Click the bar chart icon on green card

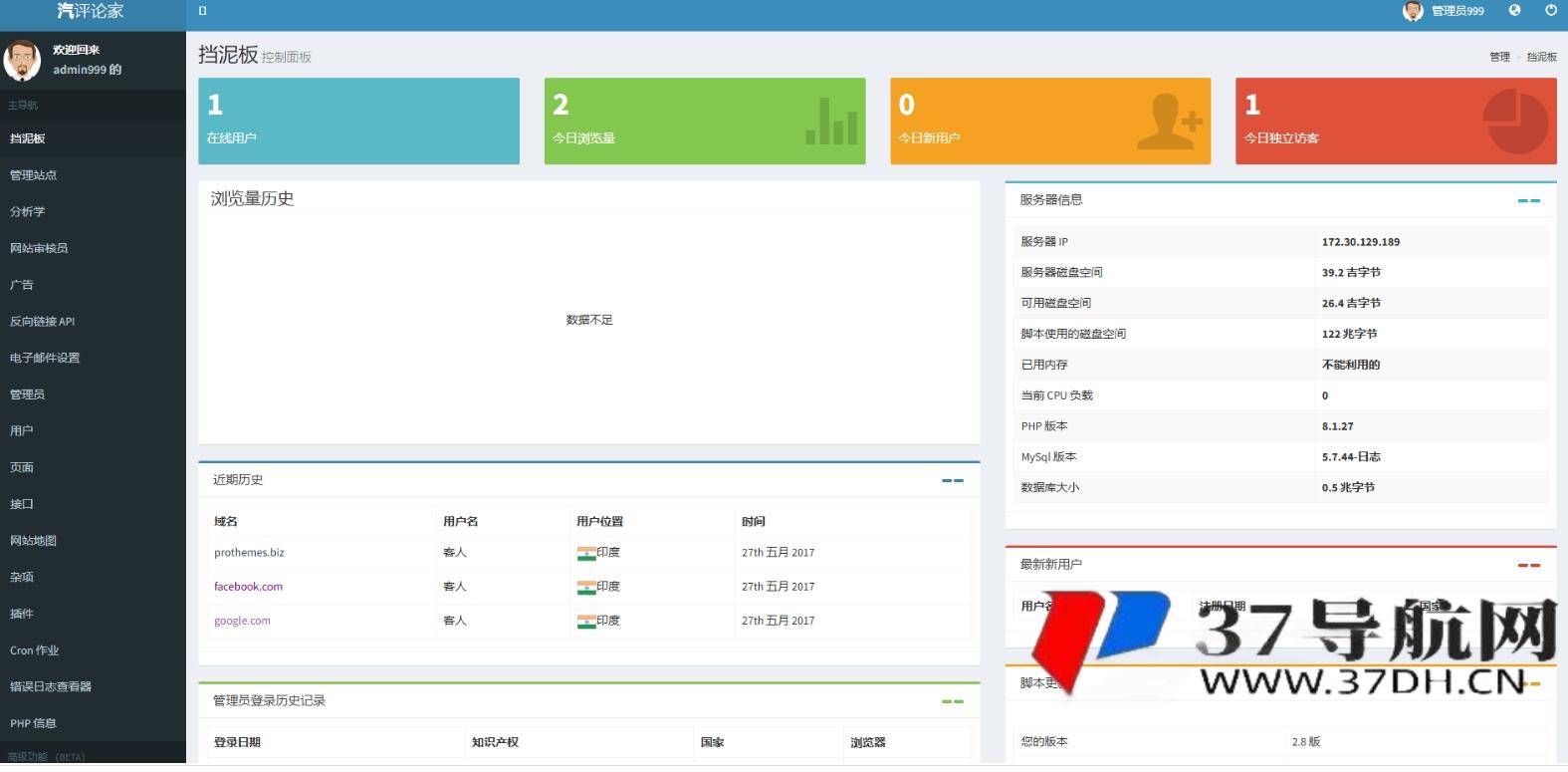[831, 122]
